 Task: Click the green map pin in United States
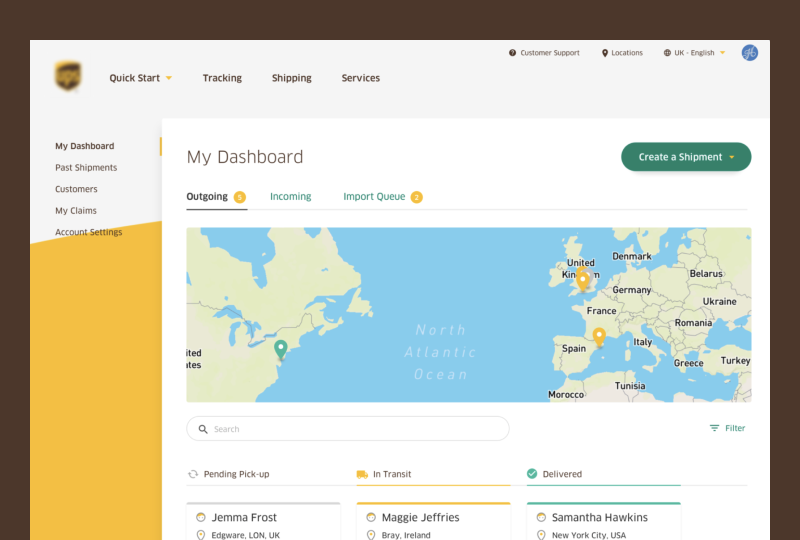(x=281, y=350)
